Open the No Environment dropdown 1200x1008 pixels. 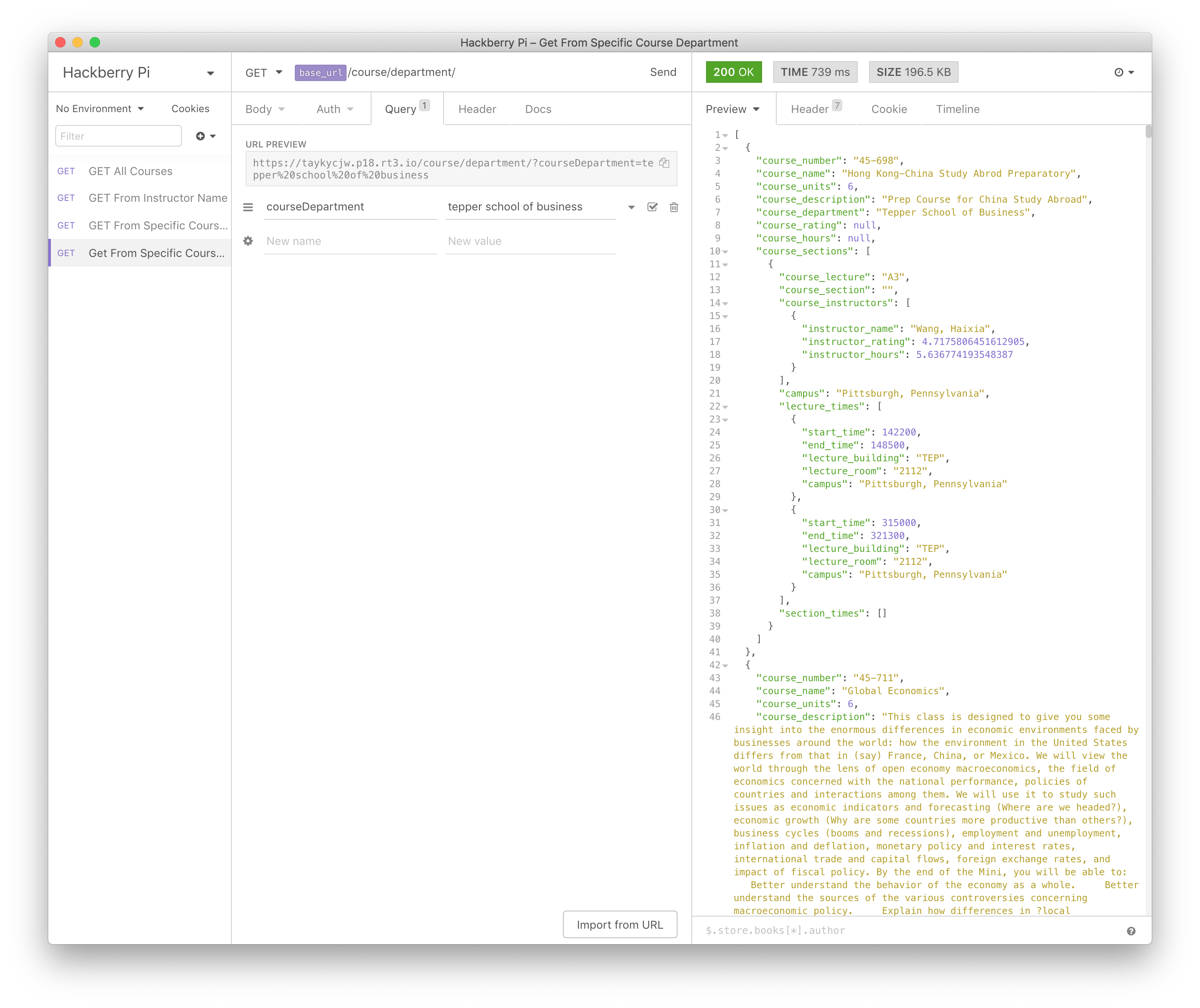click(100, 109)
